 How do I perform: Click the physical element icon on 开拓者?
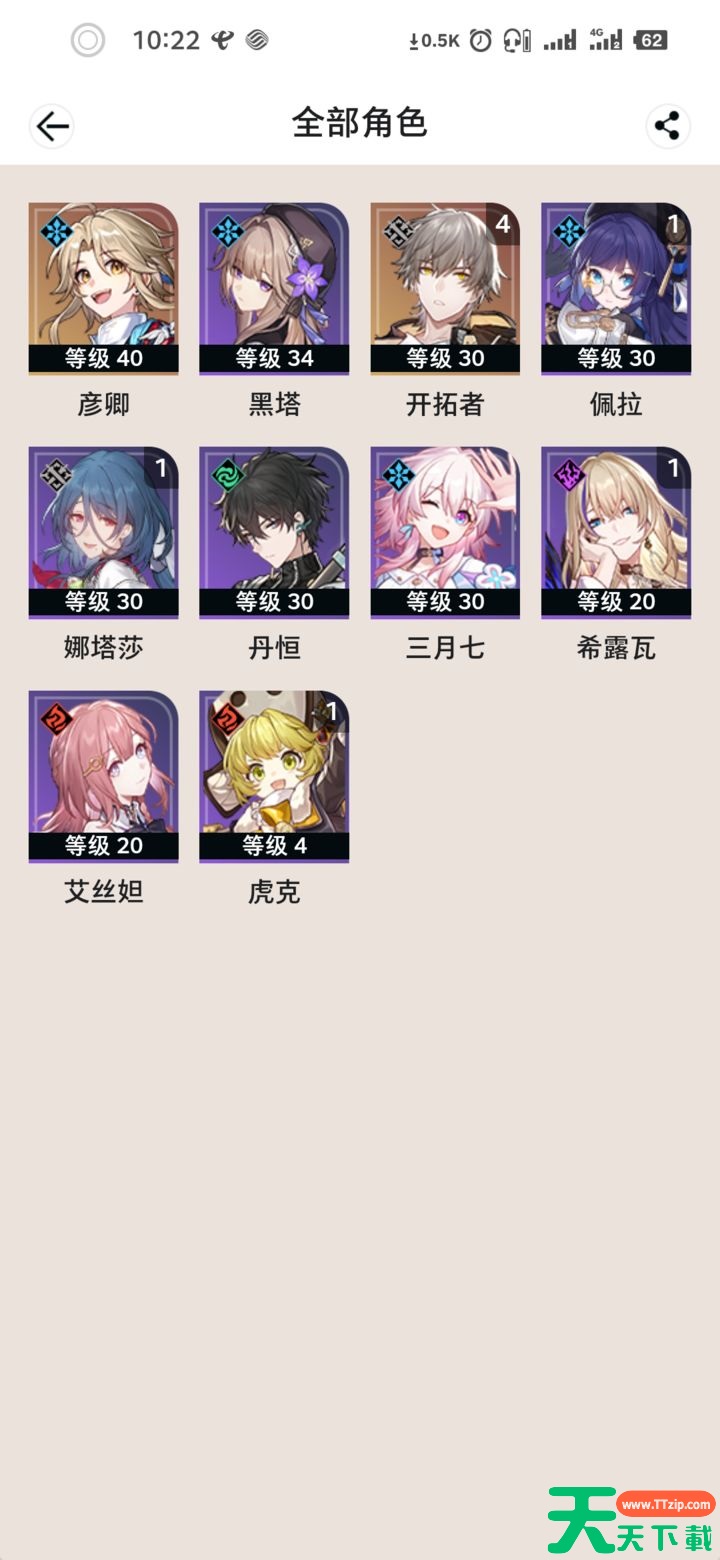pos(399,232)
